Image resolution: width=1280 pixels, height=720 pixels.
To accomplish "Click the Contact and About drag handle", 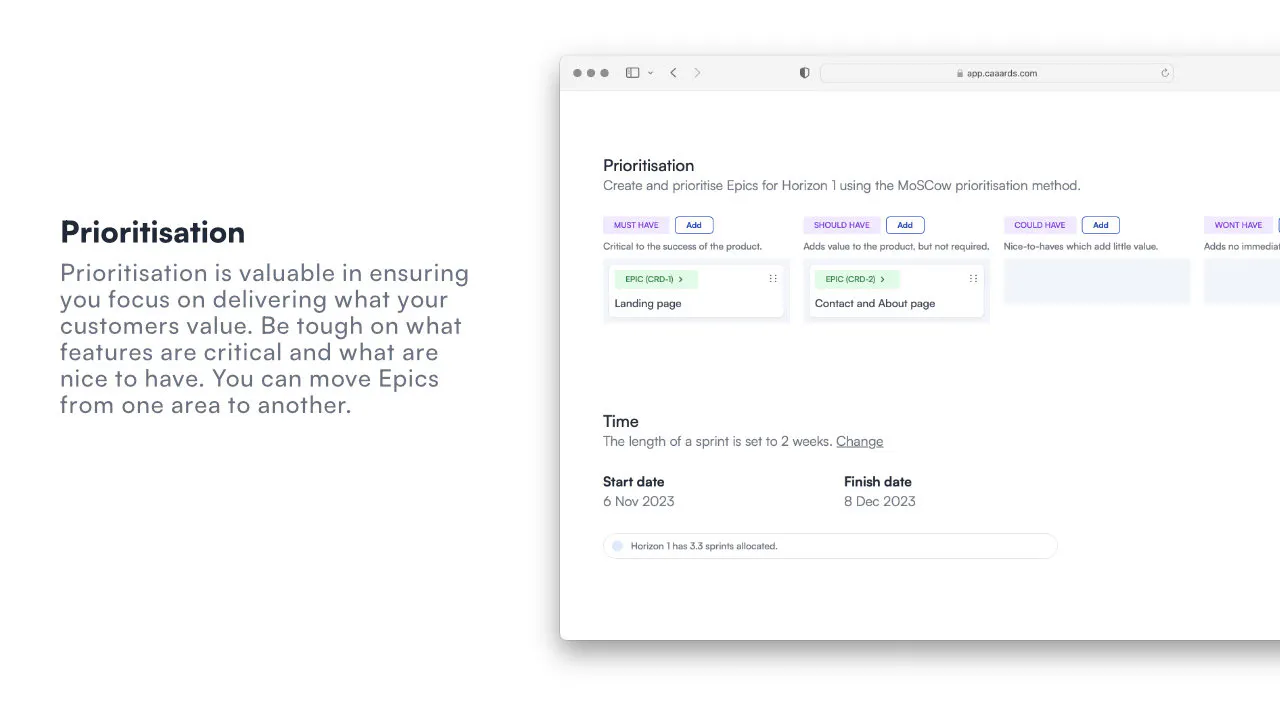I will click(973, 279).
